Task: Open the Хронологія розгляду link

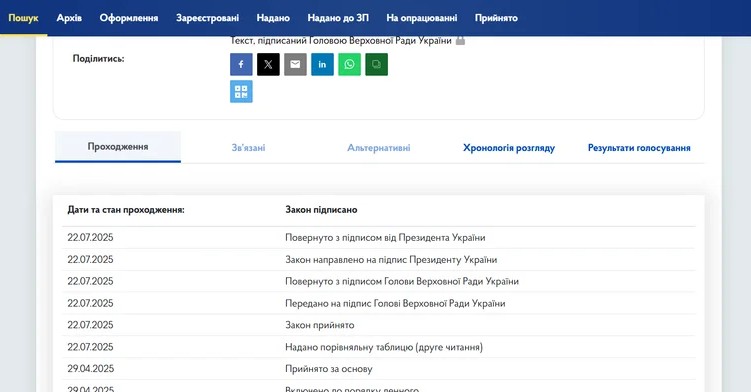Action: click(509, 148)
